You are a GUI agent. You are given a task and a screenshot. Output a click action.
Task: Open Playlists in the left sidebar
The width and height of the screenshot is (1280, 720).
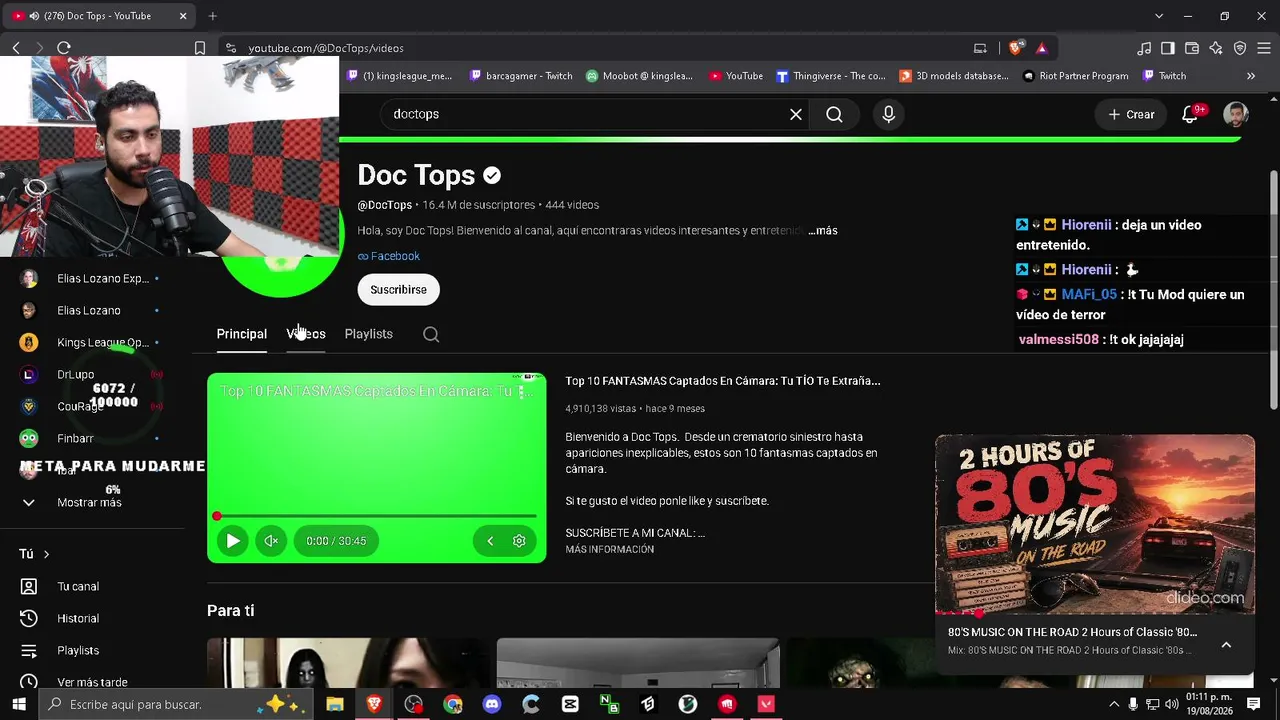pyautogui.click(x=78, y=650)
